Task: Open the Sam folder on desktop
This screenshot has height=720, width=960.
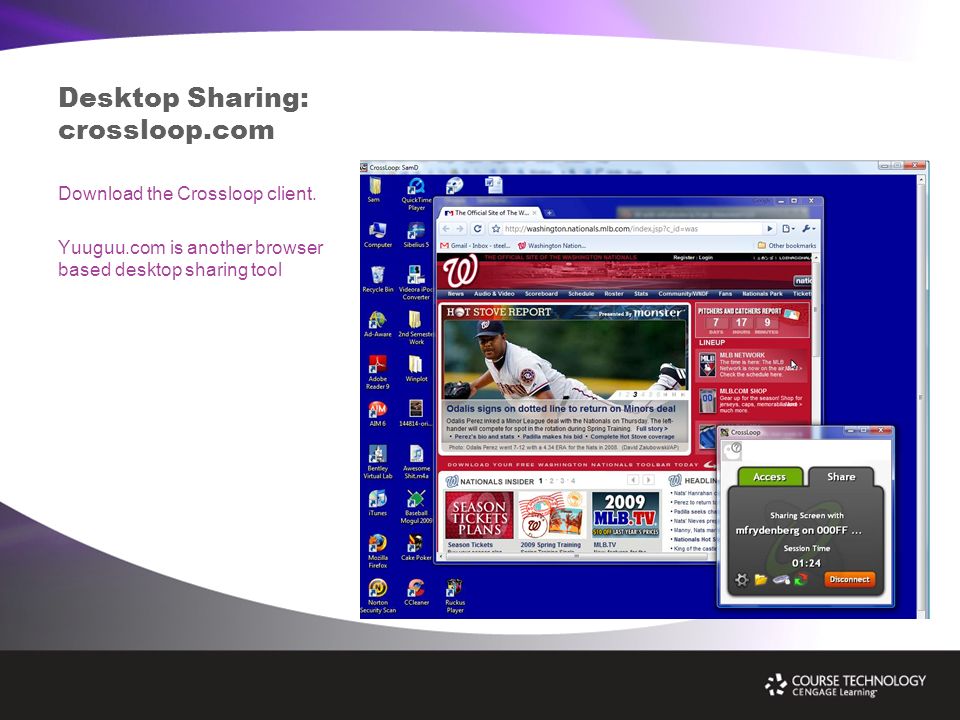Action: coord(374,189)
